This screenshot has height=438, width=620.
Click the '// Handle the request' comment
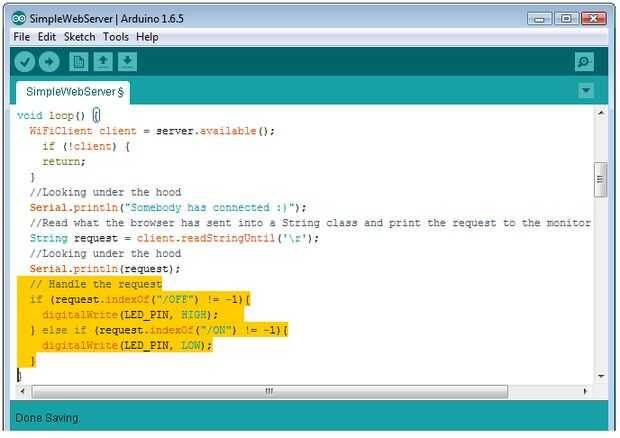click(x=96, y=284)
